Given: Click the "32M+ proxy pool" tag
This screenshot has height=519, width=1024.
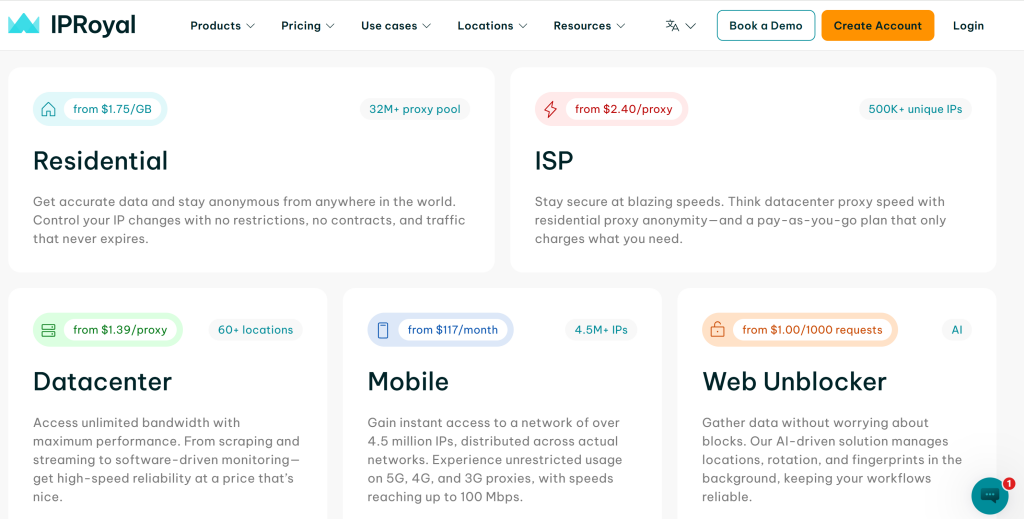Looking at the screenshot, I should click(x=415, y=109).
